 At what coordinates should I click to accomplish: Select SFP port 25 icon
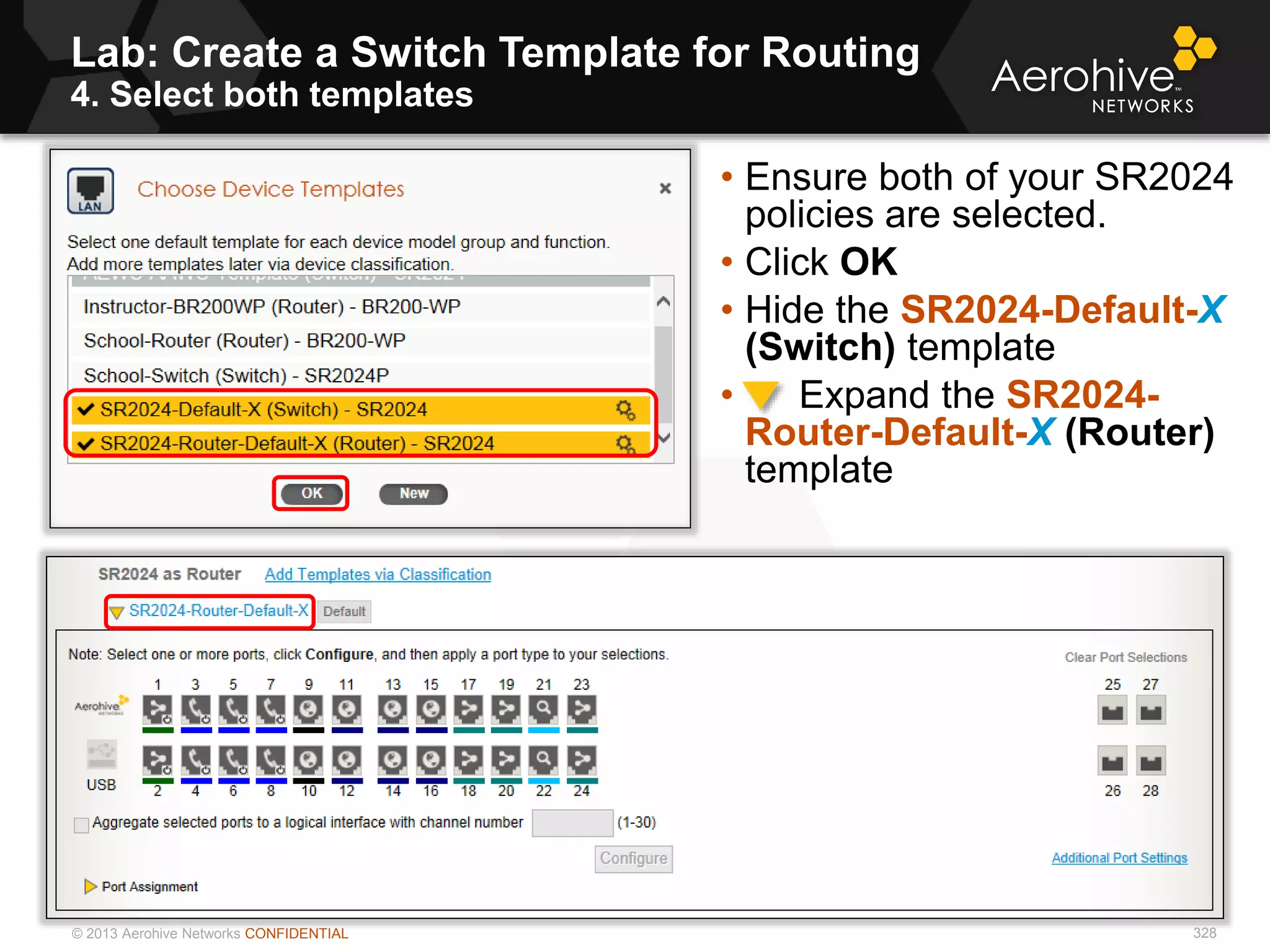[1113, 710]
